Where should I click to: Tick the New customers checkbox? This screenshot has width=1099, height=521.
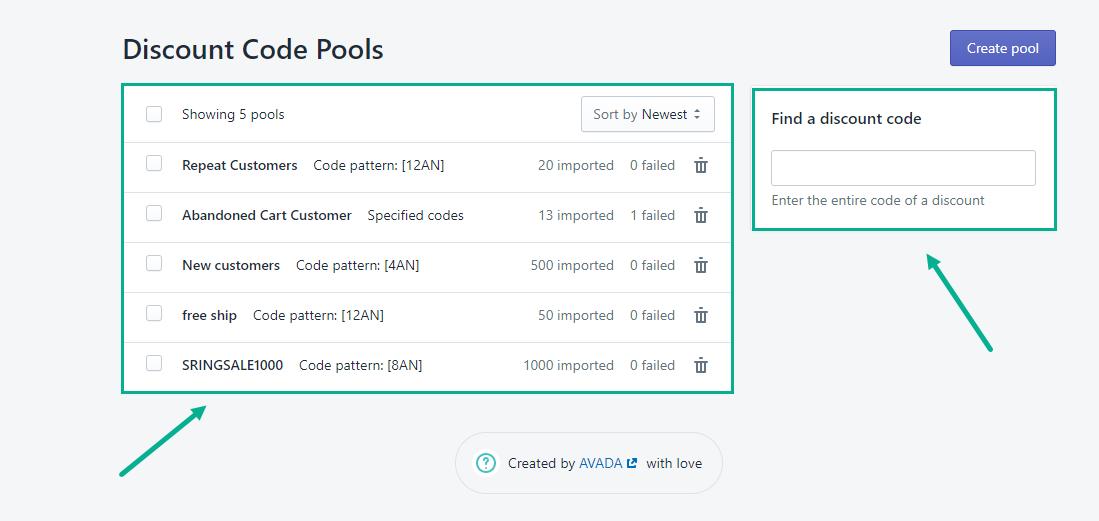tap(154, 263)
